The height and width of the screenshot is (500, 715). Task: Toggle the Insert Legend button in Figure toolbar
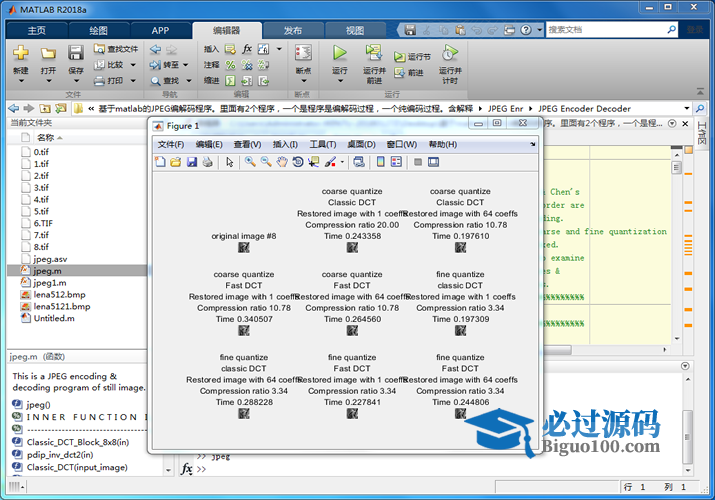(x=396, y=162)
